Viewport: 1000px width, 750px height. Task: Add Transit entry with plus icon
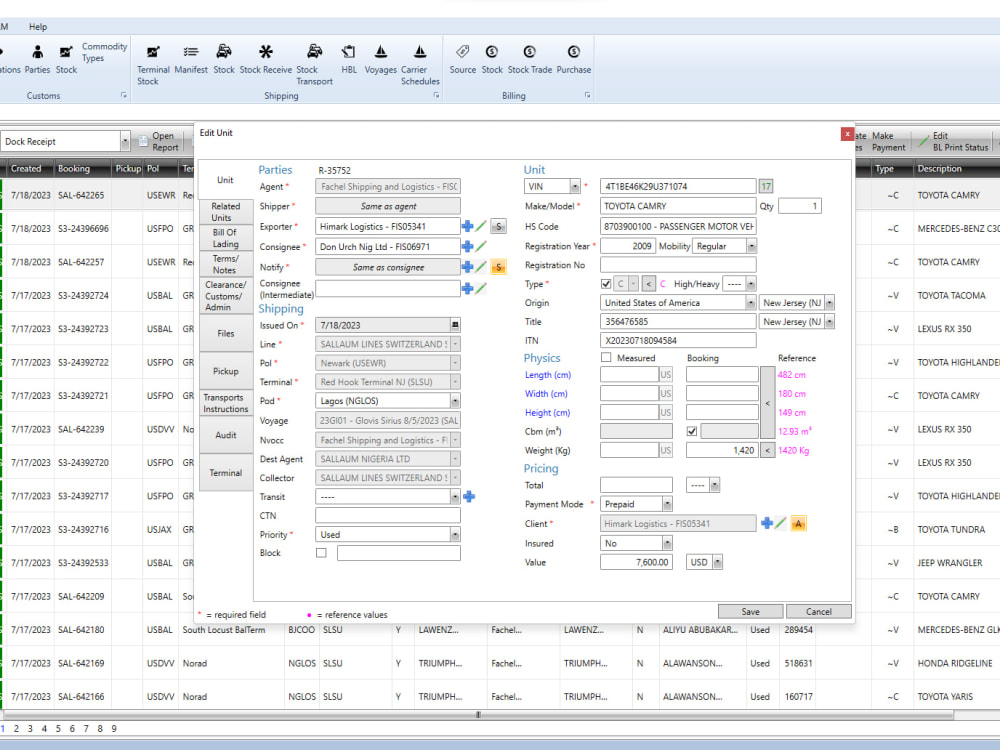tap(469, 497)
